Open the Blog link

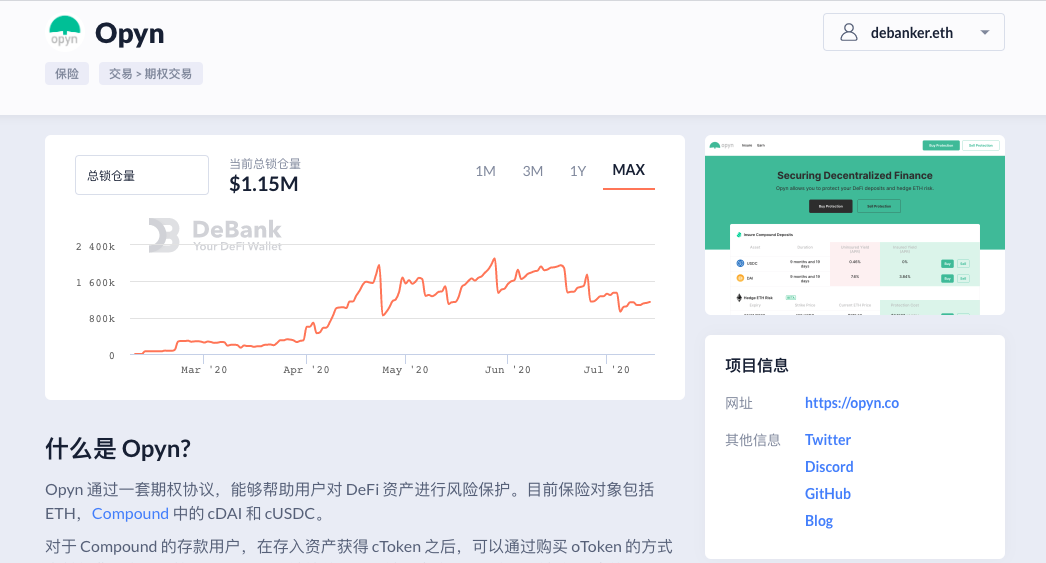click(x=819, y=521)
